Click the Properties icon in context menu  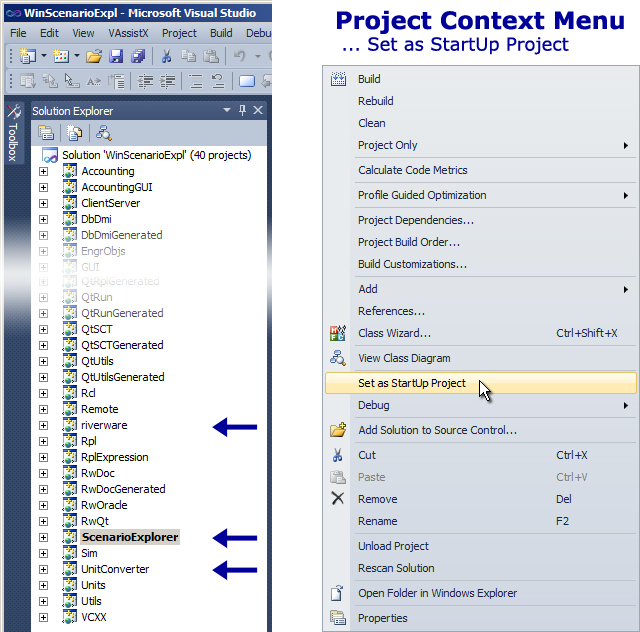coord(338,618)
